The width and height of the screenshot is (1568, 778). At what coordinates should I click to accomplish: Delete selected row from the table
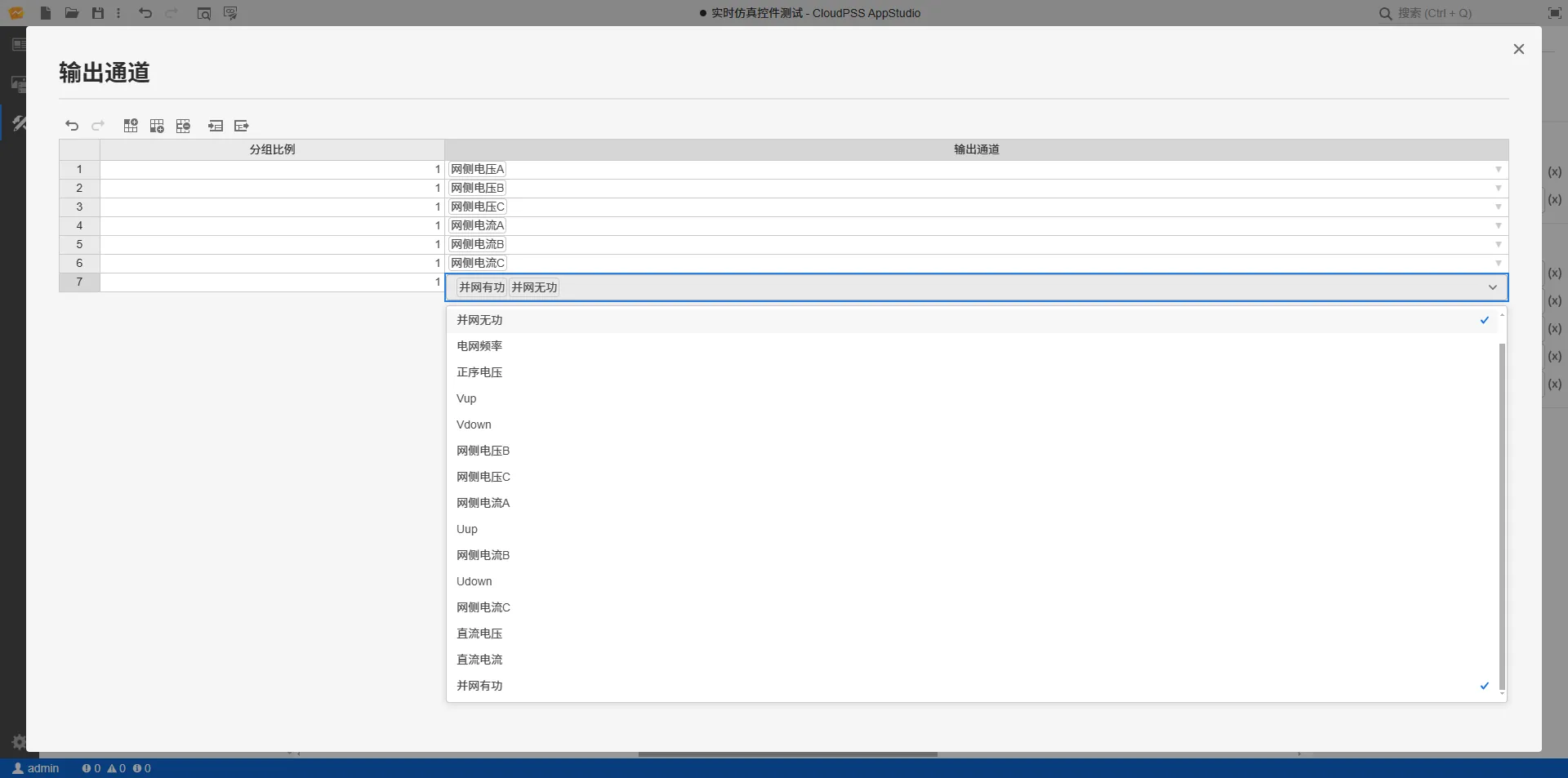(183, 126)
